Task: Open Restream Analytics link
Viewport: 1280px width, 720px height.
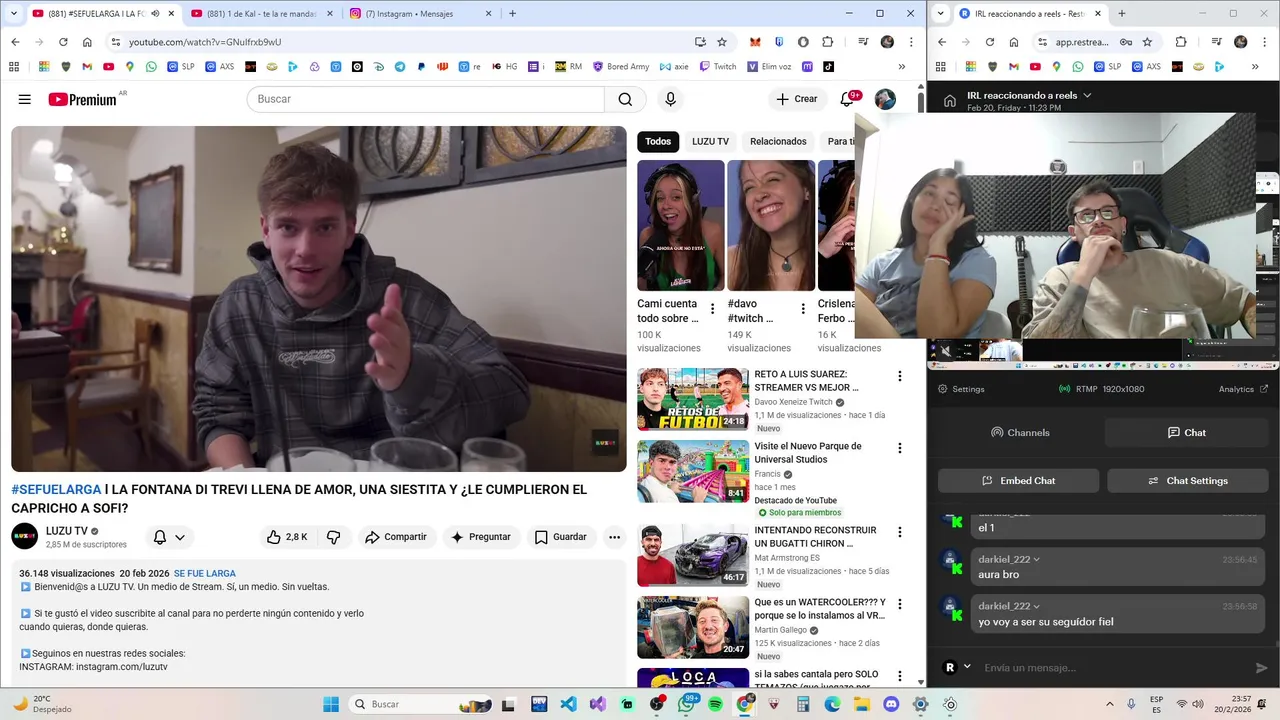Action: click(x=1243, y=389)
